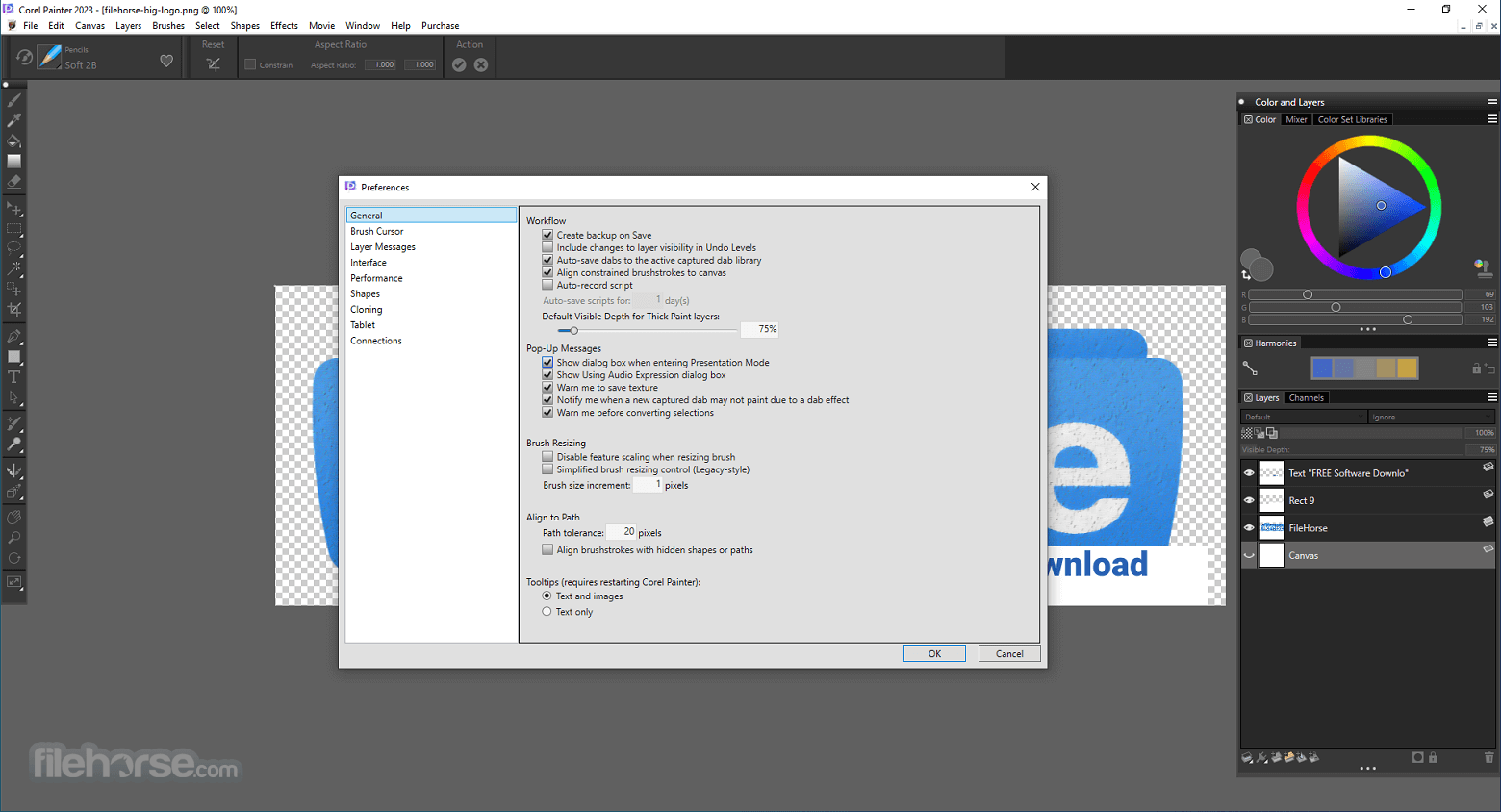Select the Shape Selection arrow tool

tap(13, 397)
